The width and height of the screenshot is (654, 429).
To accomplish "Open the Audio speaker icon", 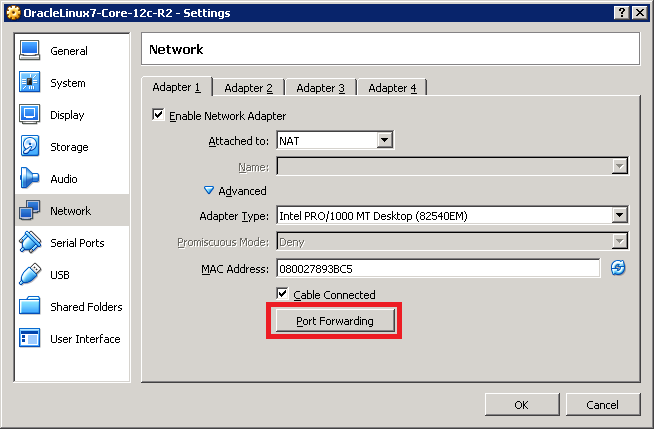I will pos(29,179).
